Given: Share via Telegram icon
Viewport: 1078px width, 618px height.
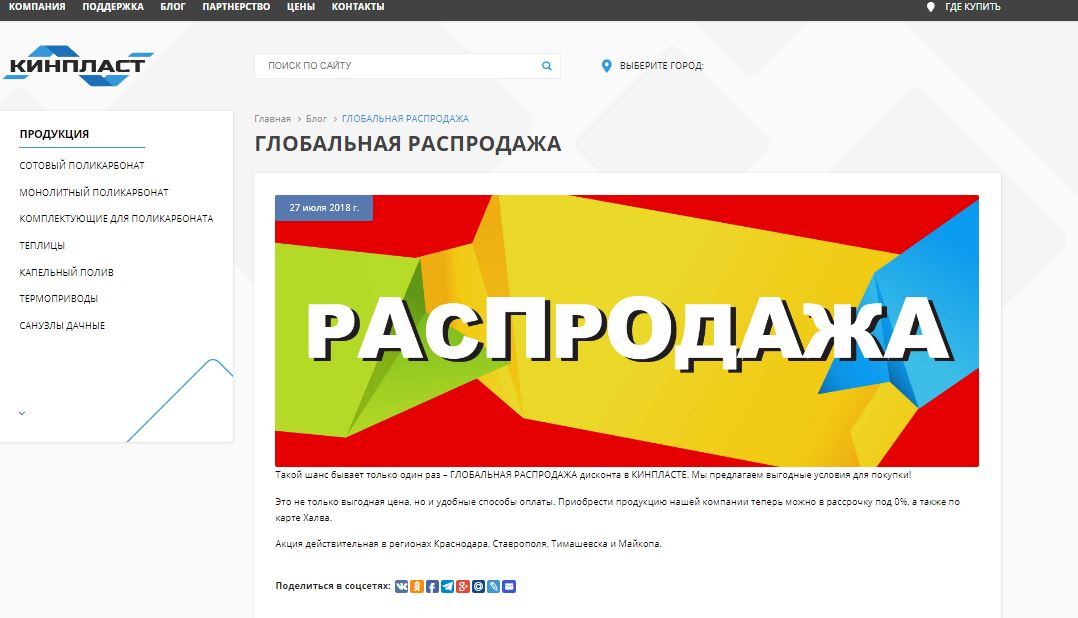Looking at the screenshot, I should 448,586.
